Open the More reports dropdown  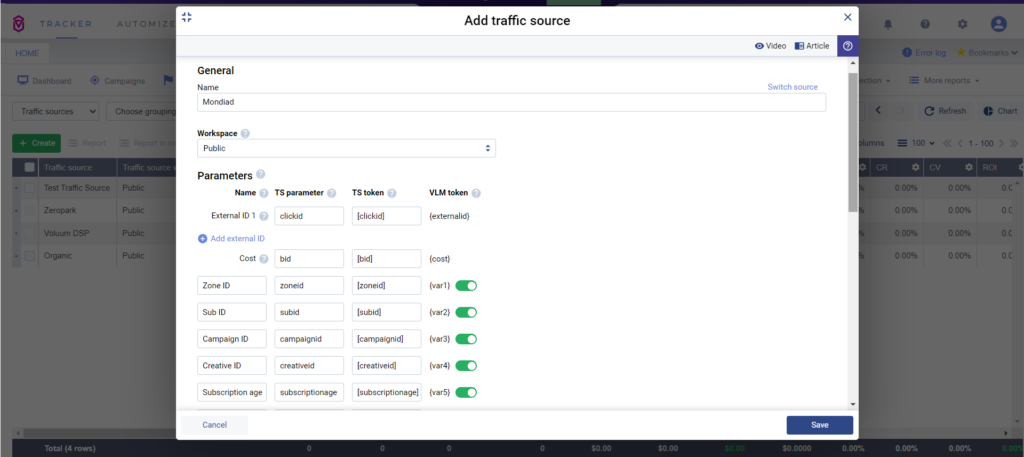(944, 80)
